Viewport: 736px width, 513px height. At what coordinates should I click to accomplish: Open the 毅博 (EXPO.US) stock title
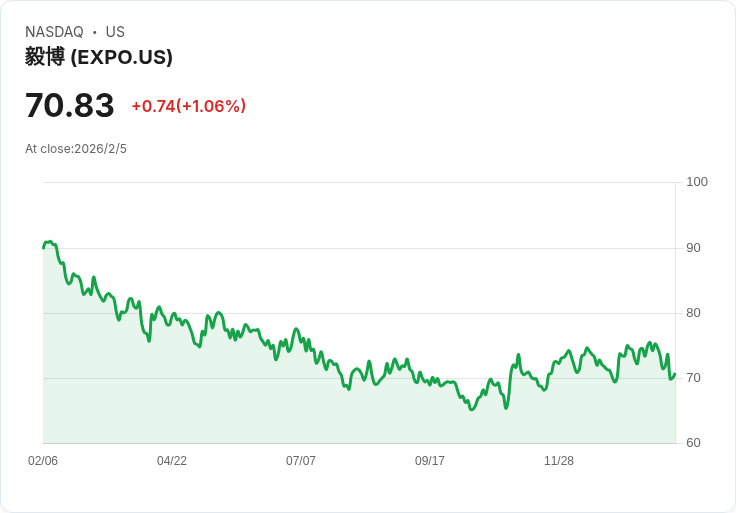(99, 57)
